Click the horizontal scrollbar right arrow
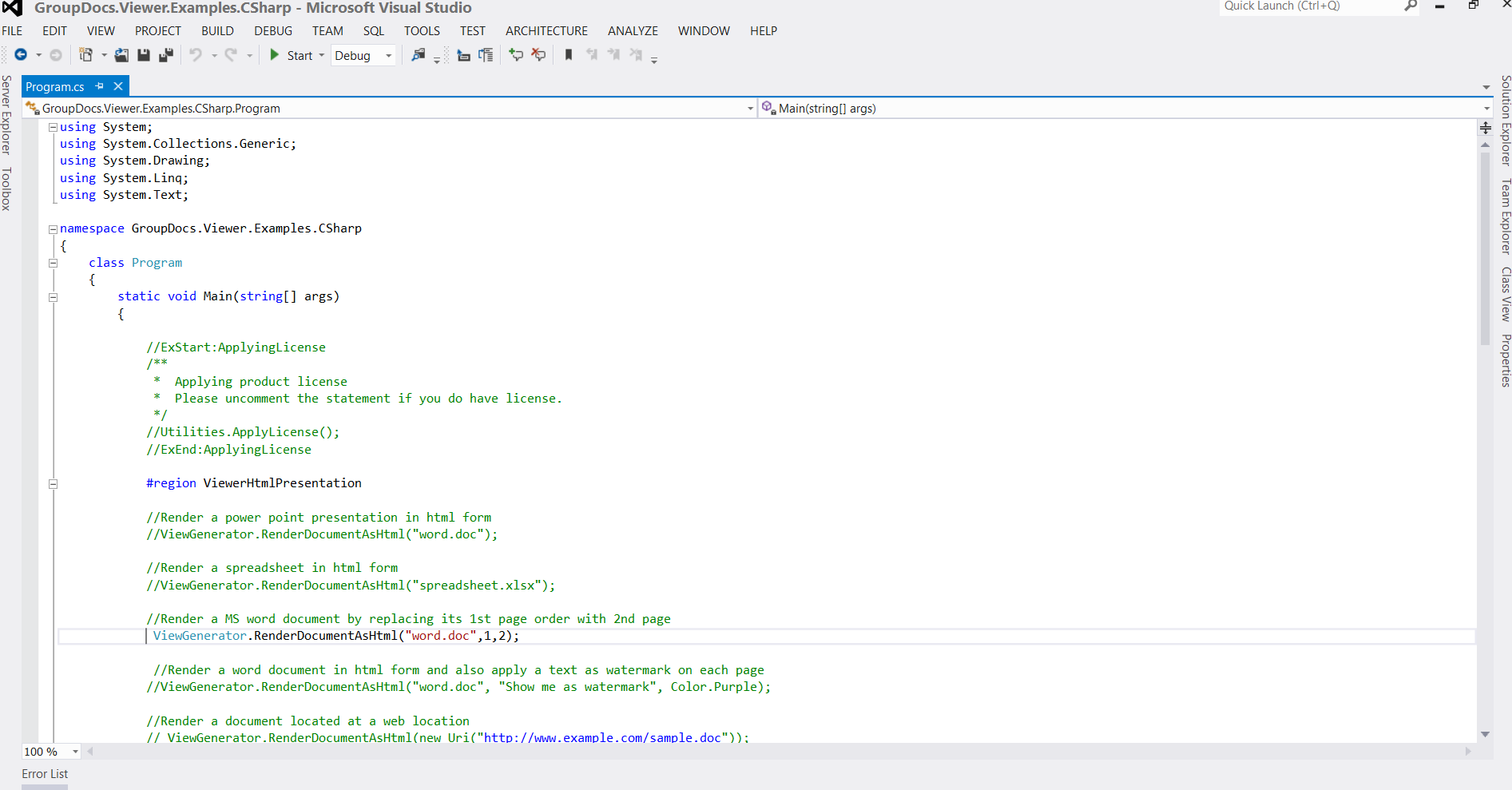 click(x=1468, y=752)
